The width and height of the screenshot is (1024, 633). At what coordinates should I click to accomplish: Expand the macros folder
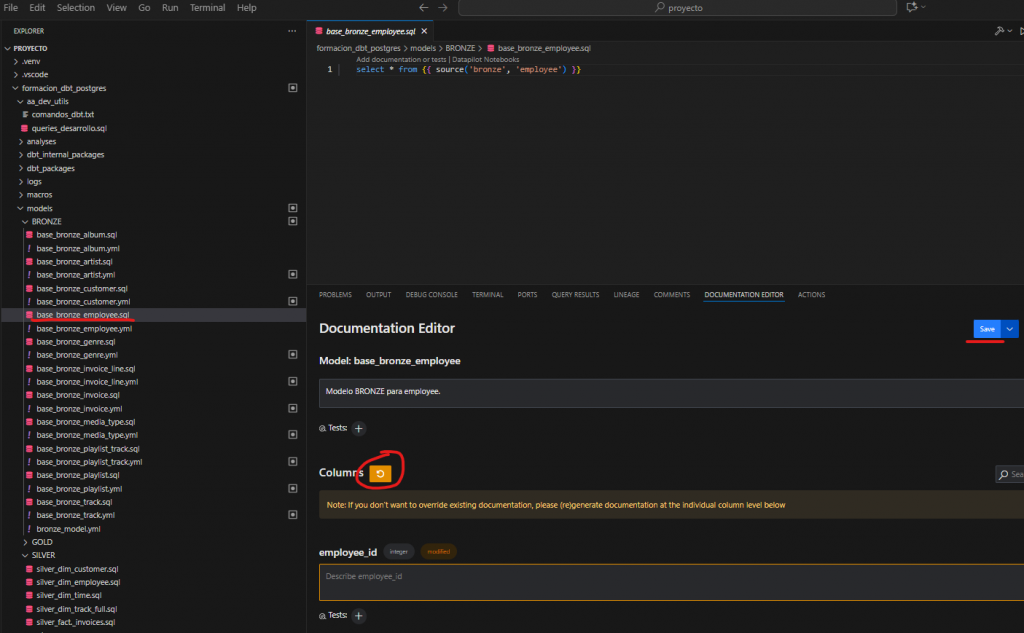(38, 195)
